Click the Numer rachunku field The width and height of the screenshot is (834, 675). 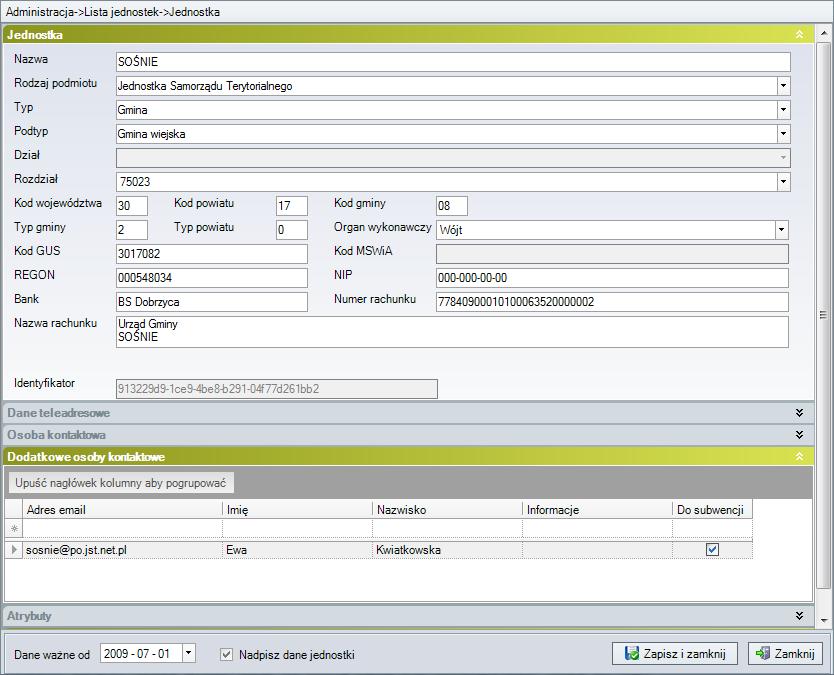click(x=612, y=302)
